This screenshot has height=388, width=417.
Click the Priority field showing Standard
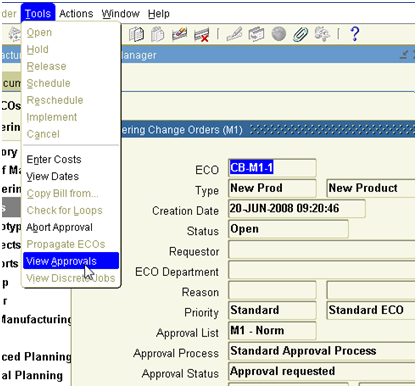click(x=272, y=310)
